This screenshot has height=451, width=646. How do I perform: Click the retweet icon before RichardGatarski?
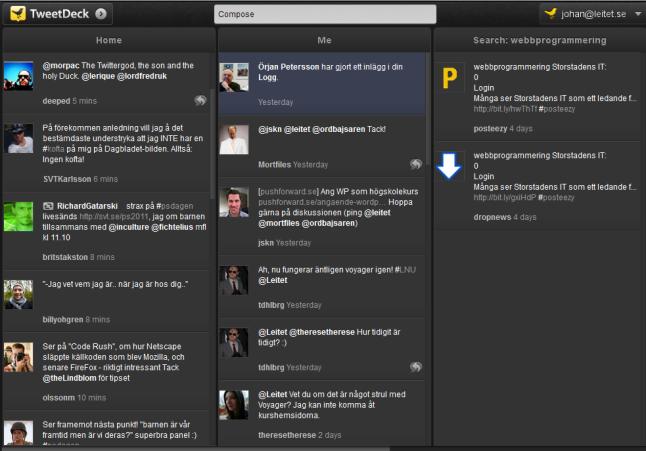[x=48, y=206]
